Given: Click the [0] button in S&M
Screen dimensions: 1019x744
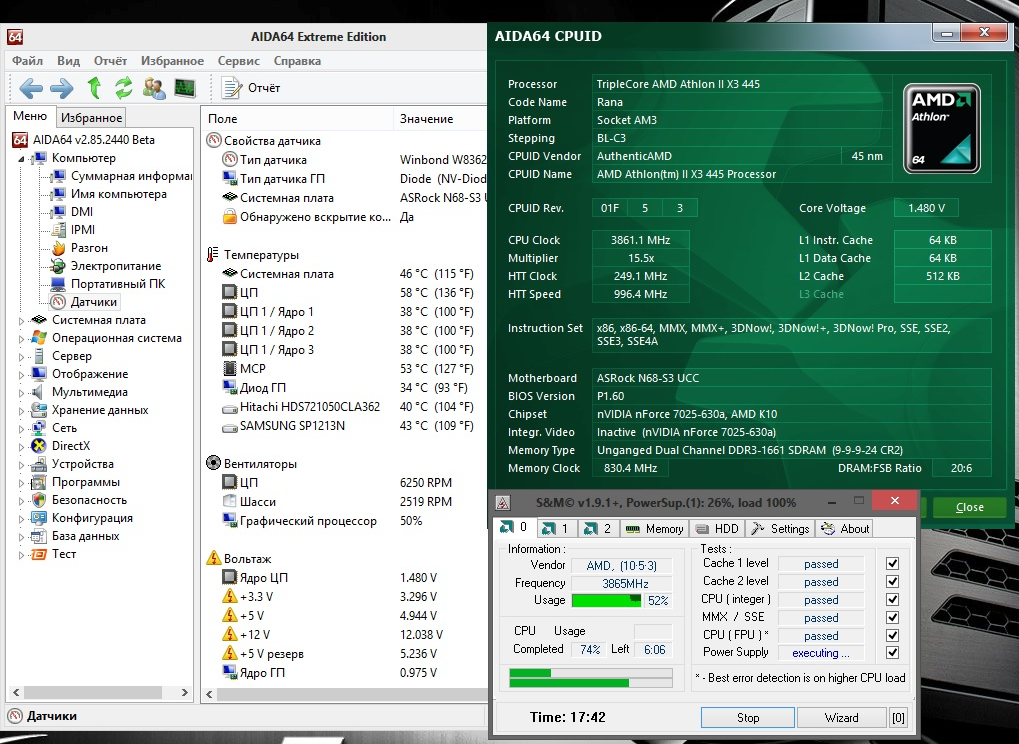Looking at the screenshot, I should pos(897,717).
